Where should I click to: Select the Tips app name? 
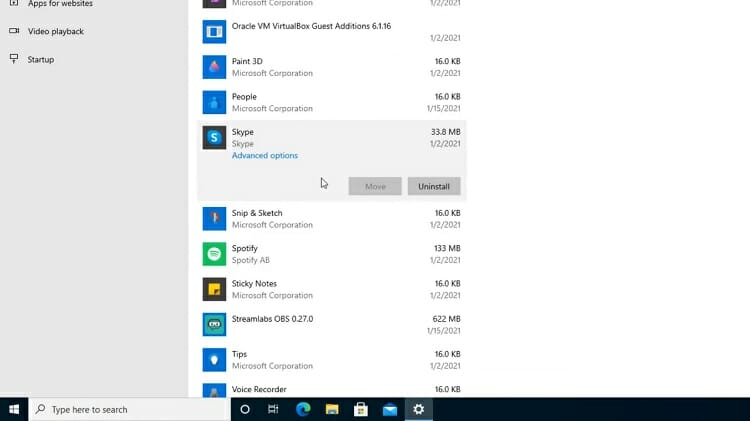pyautogui.click(x=239, y=355)
